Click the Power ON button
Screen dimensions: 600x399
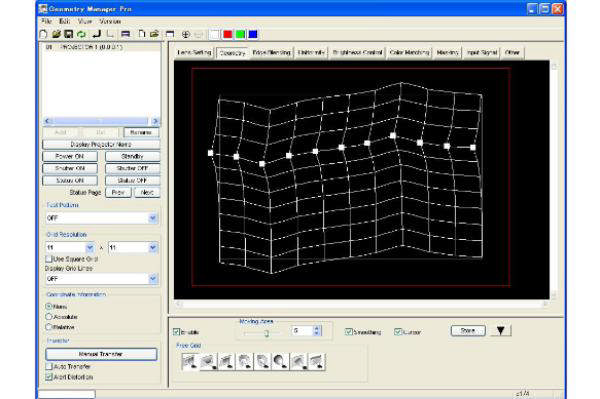(70, 156)
